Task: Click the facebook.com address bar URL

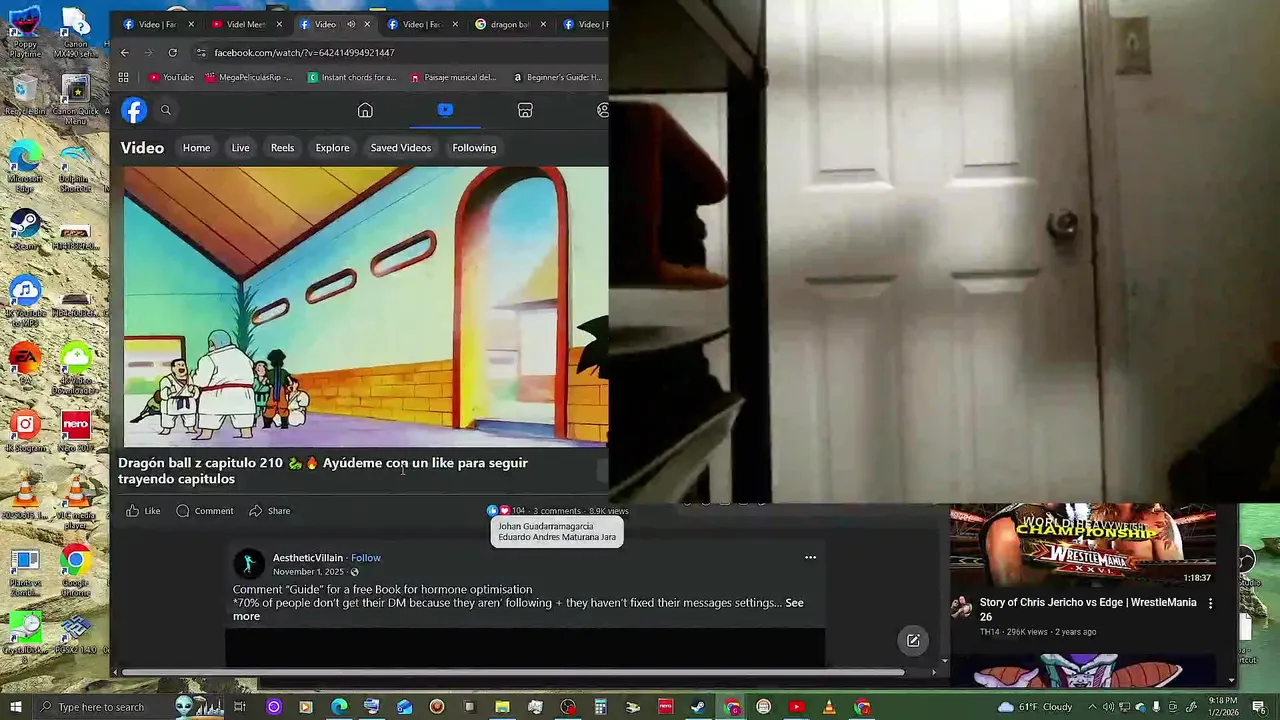Action: coord(304,52)
